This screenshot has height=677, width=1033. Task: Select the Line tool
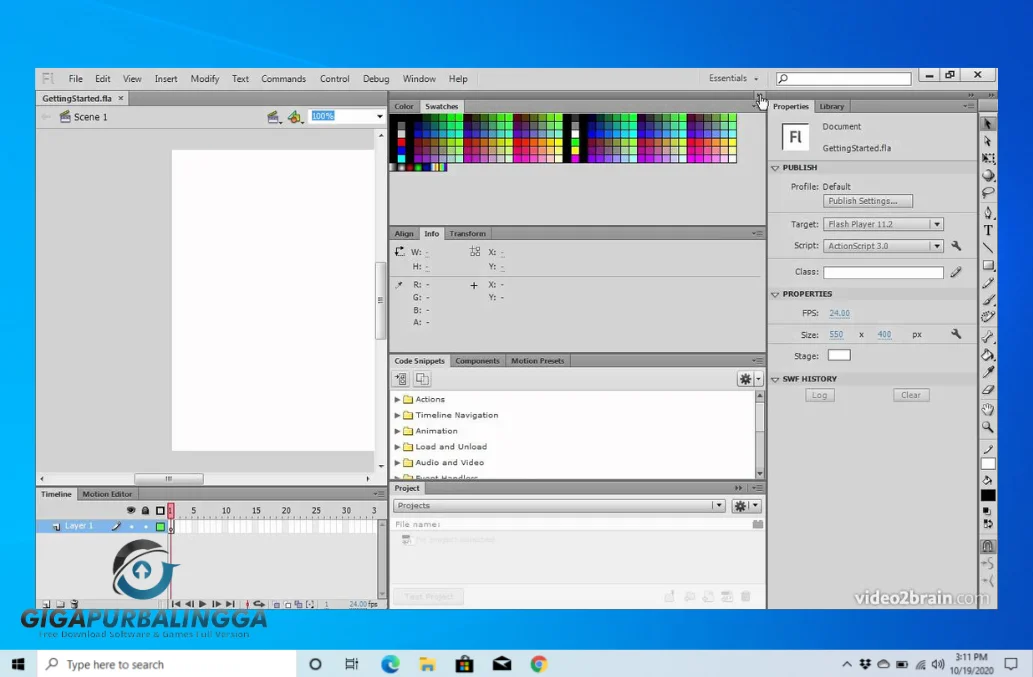pyautogui.click(x=988, y=248)
